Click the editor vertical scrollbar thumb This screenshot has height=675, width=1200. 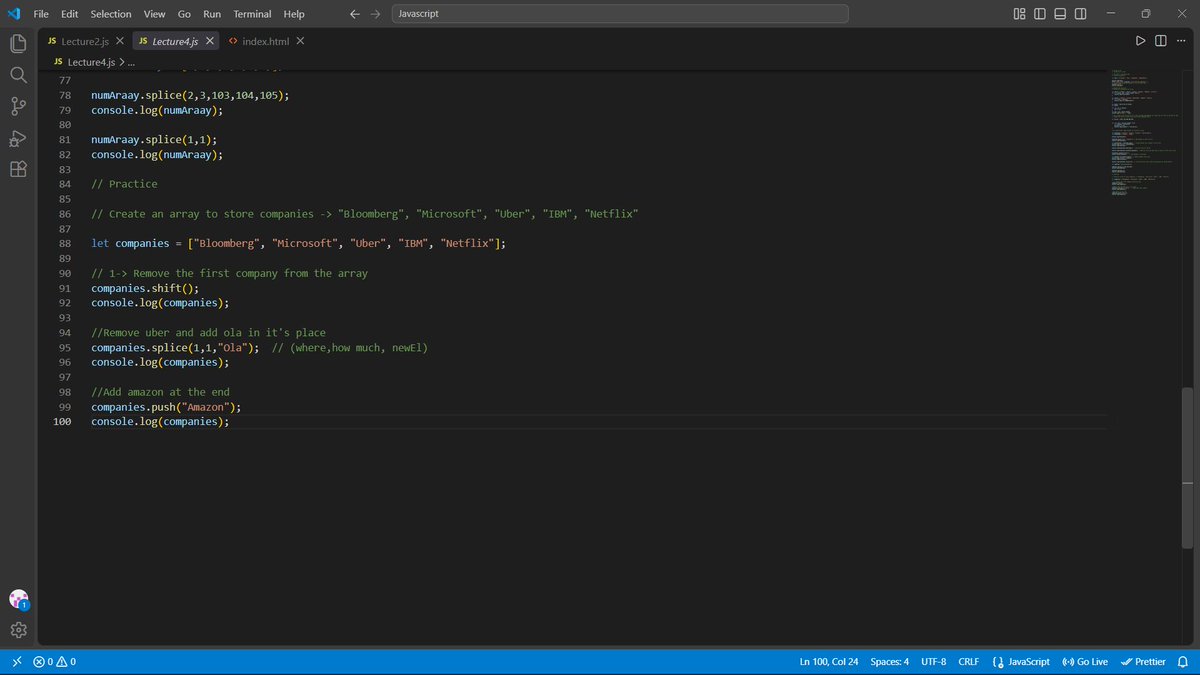click(1187, 467)
